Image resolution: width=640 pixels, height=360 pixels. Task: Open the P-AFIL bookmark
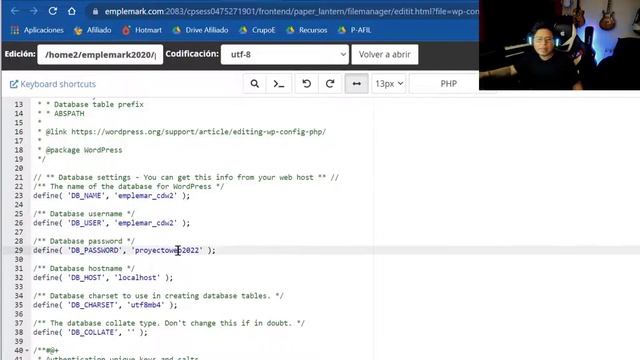[354, 30]
